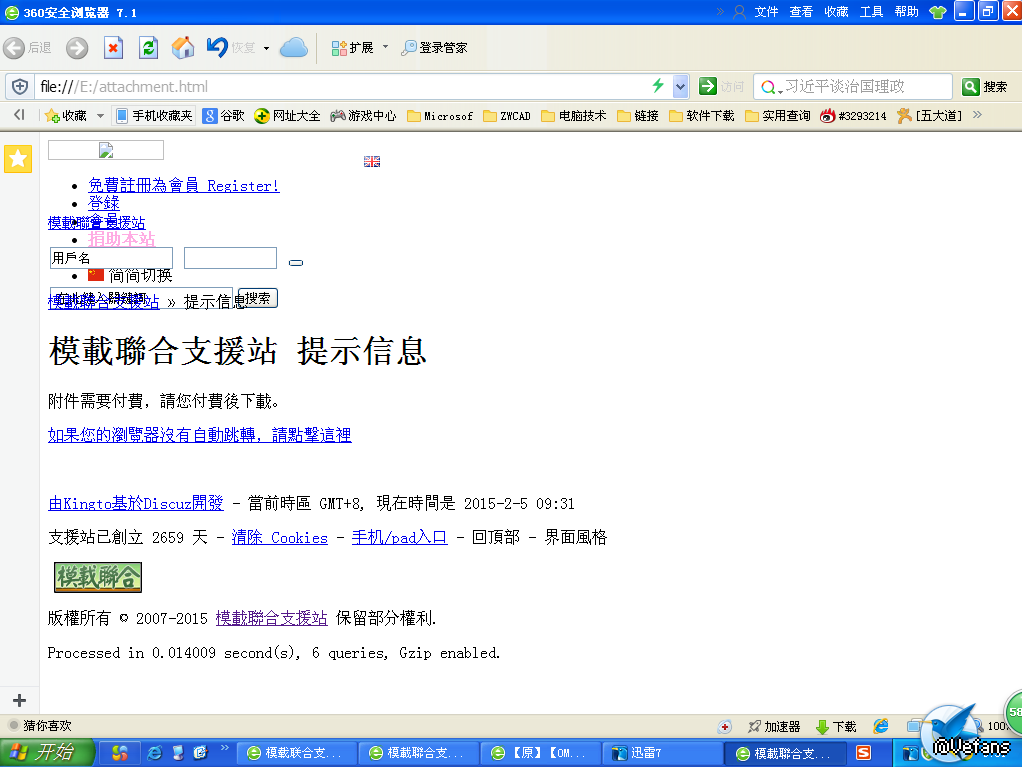Open the 帮助 menu
This screenshot has width=1022, height=767.
coord(907,12)
